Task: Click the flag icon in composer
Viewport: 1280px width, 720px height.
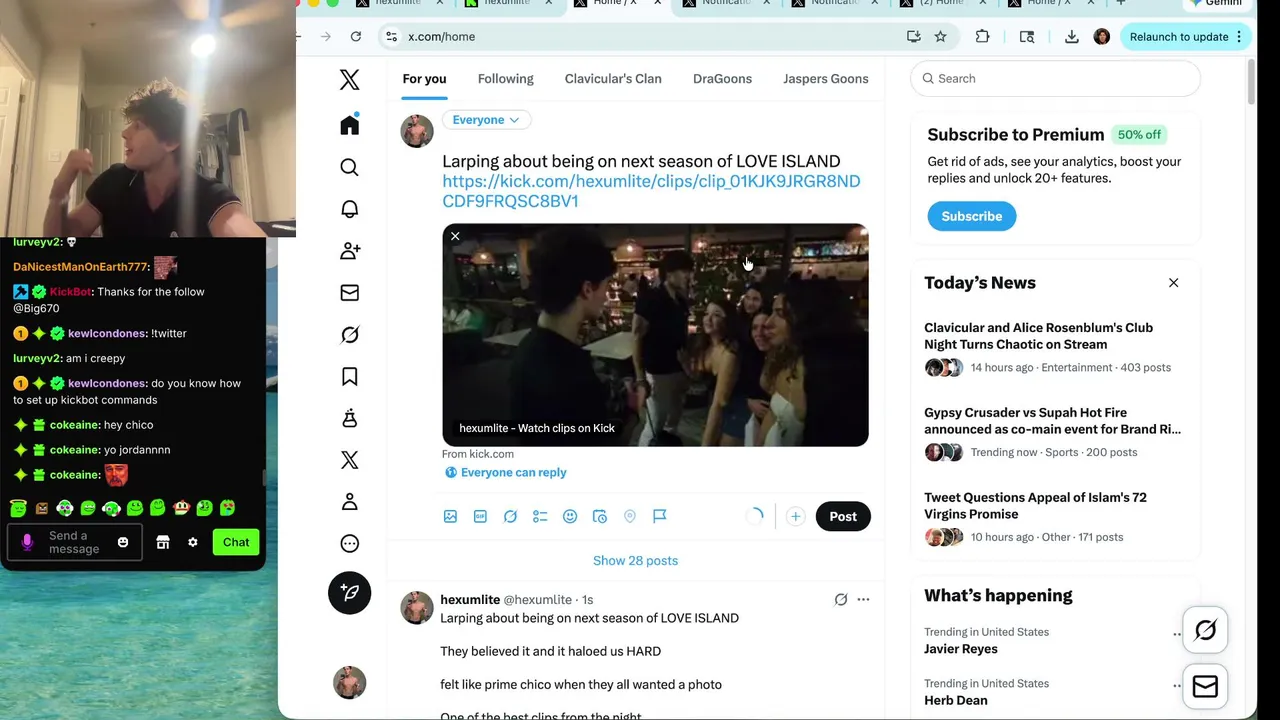Action: click(x=660, y=516)
